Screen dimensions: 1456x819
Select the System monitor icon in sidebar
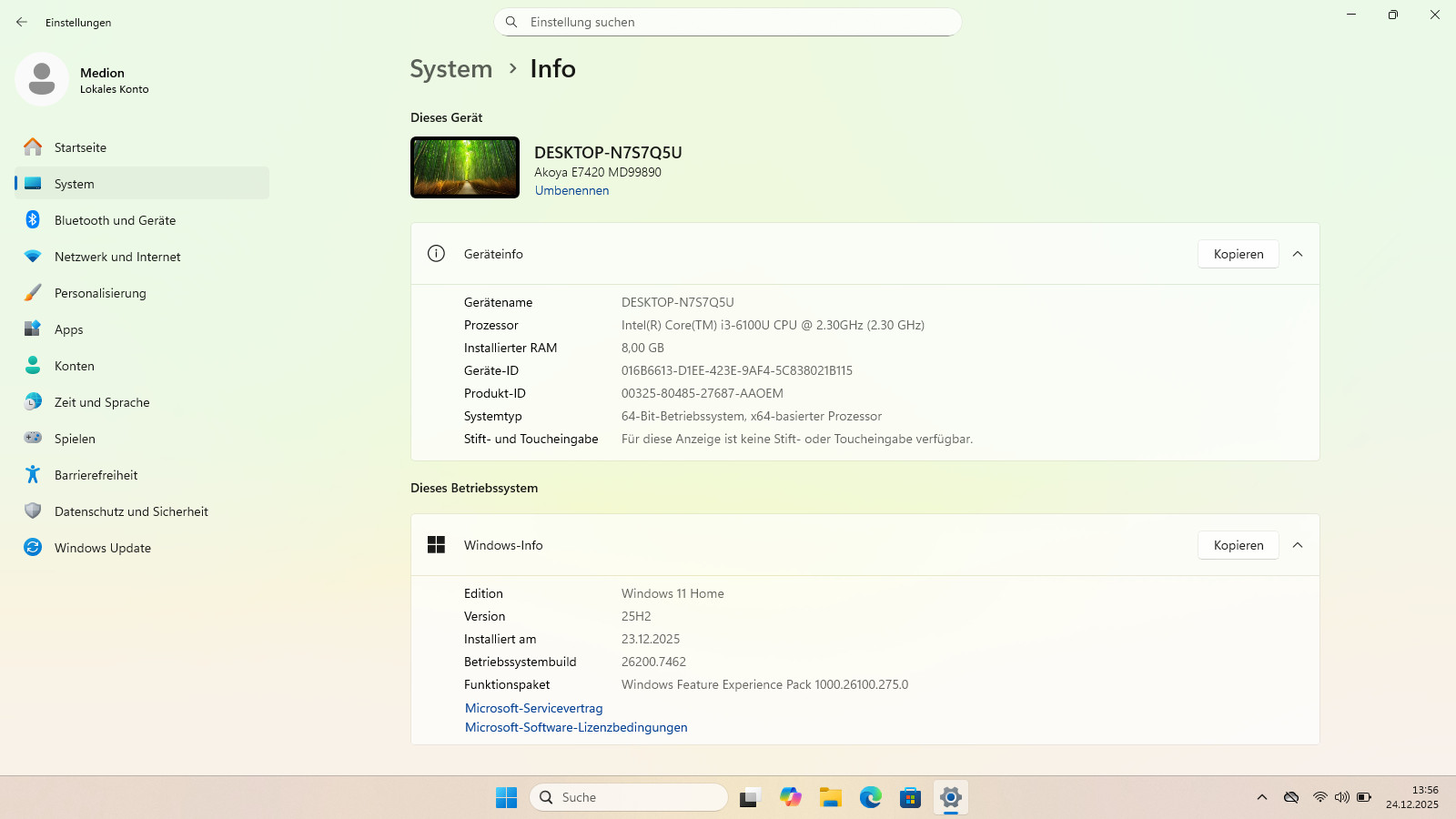[33, 183]
